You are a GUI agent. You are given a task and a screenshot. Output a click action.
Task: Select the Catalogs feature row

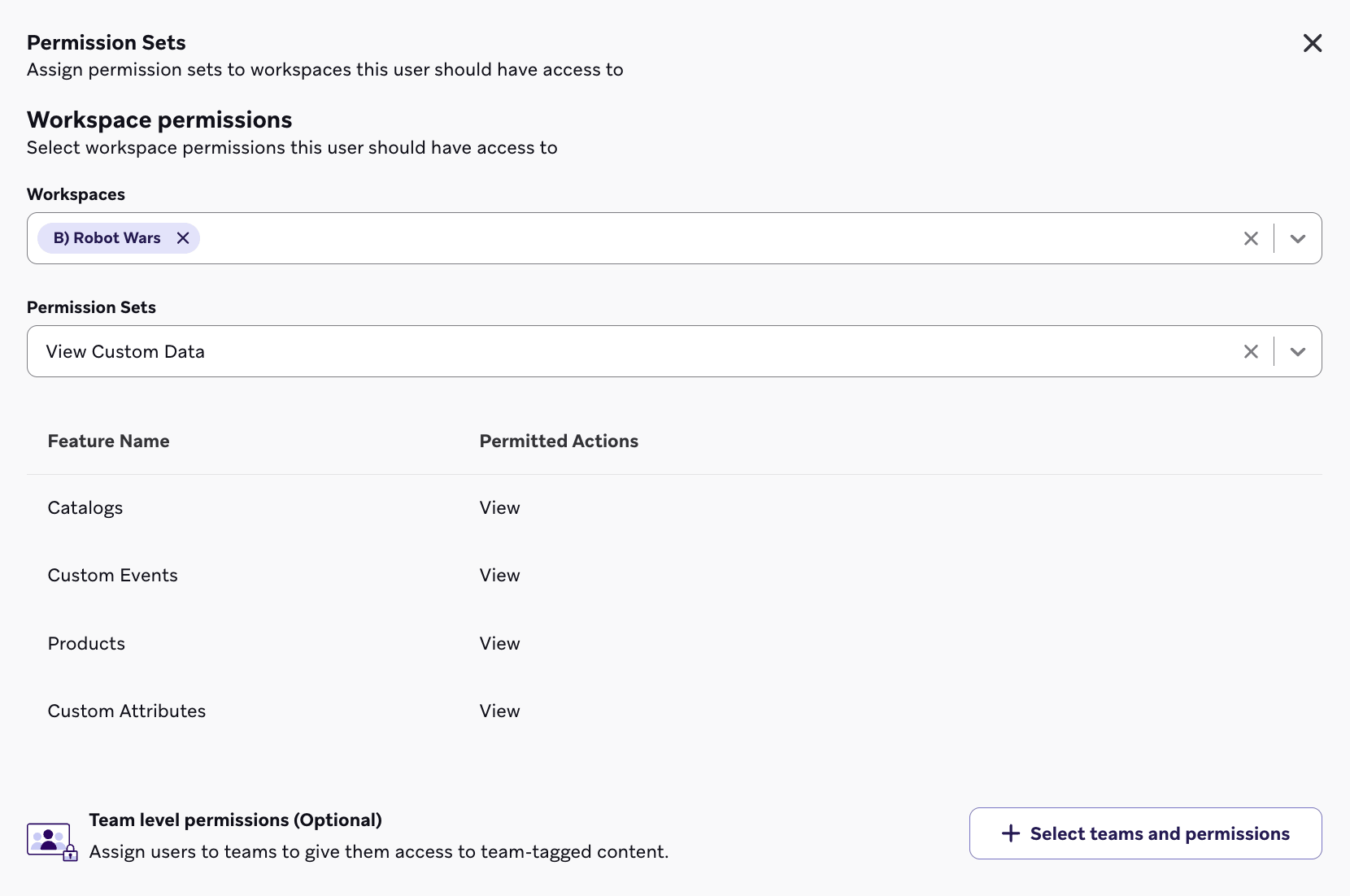[x=674, y=508]
